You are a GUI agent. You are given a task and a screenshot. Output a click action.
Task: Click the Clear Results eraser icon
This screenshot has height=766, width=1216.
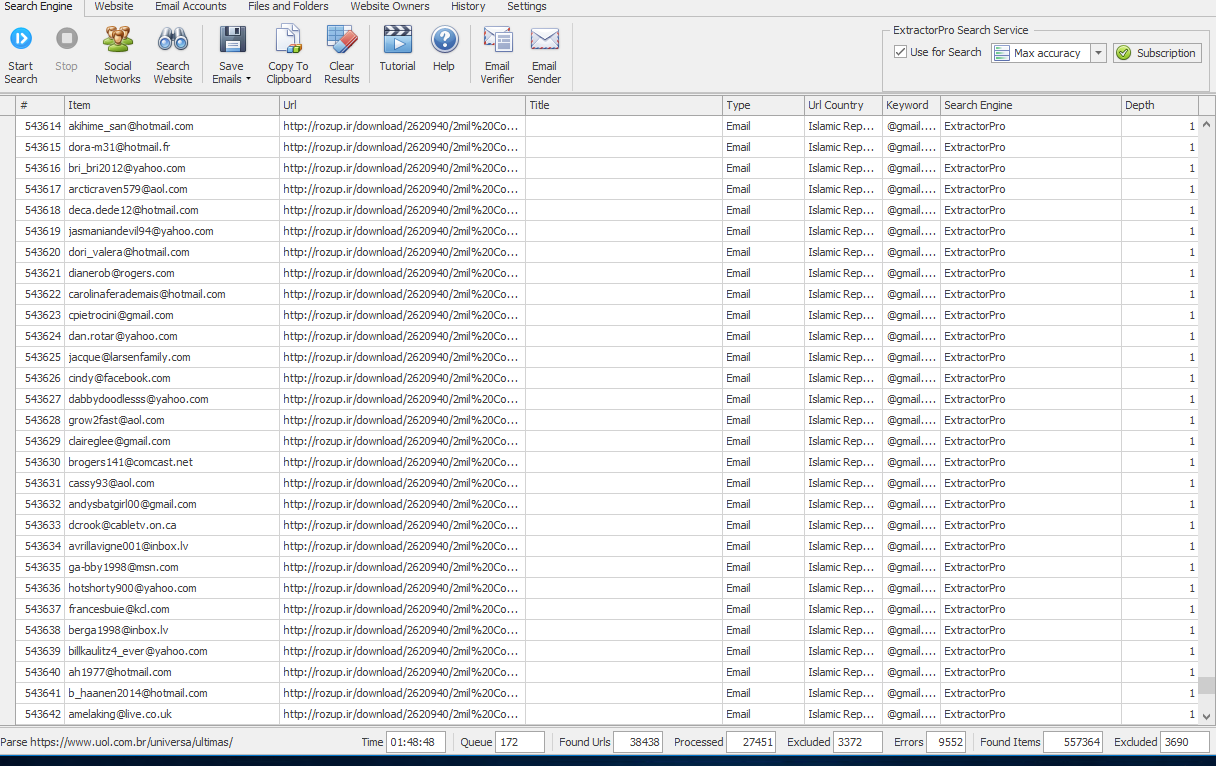(x=342, y=40)
